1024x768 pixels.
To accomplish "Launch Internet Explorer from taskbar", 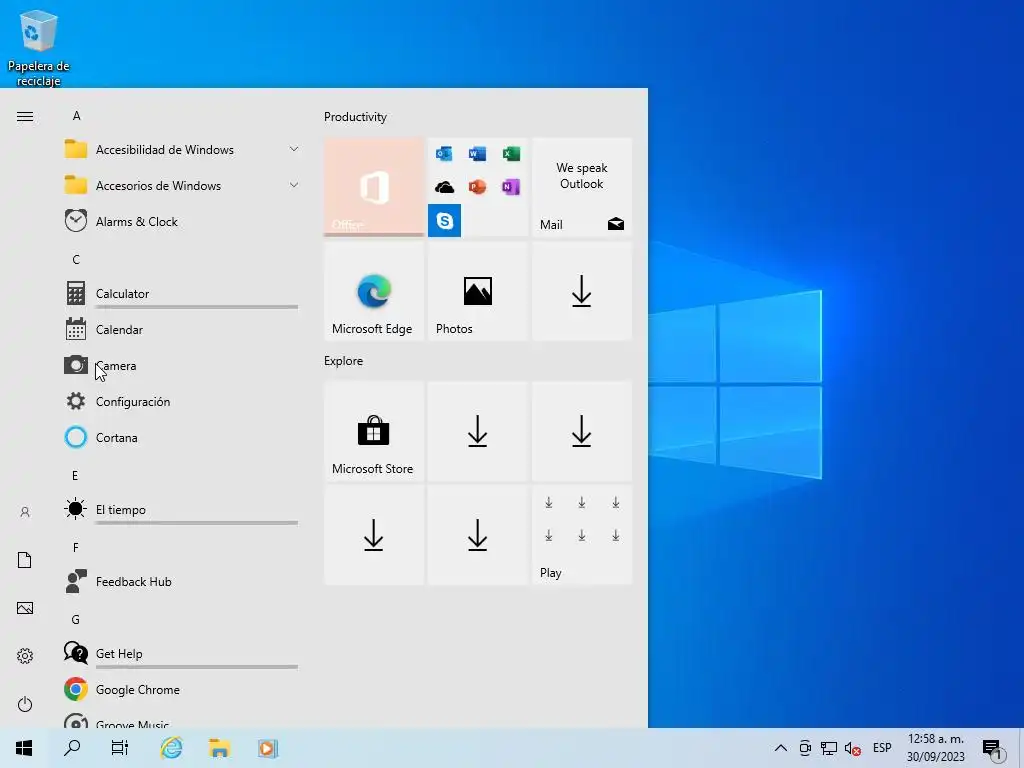I will coord(171,748).
